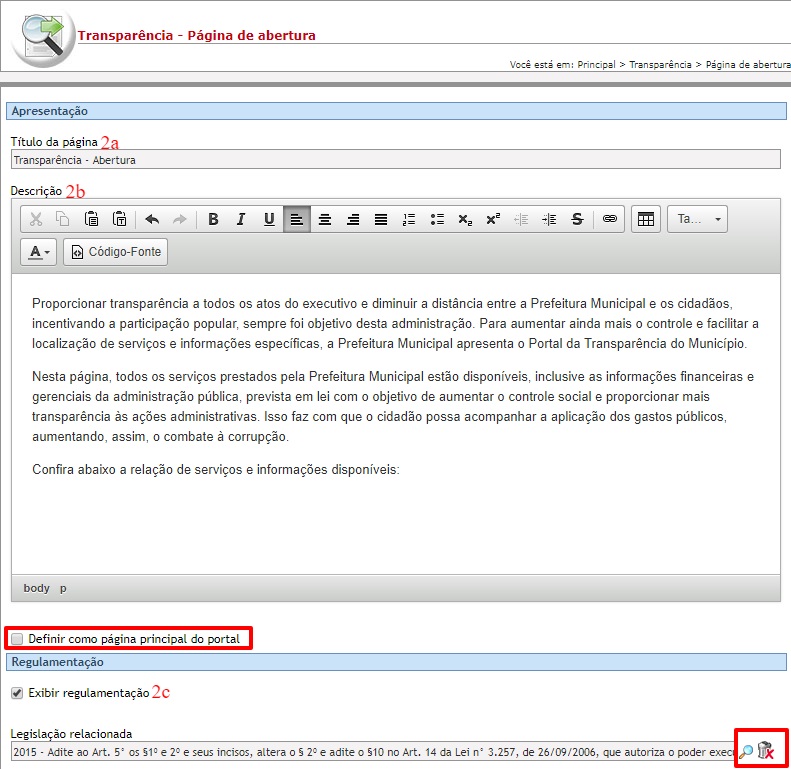Search related legislation with magnifier icon
Viewport: 791px width, 769px height.
point(746,751)
